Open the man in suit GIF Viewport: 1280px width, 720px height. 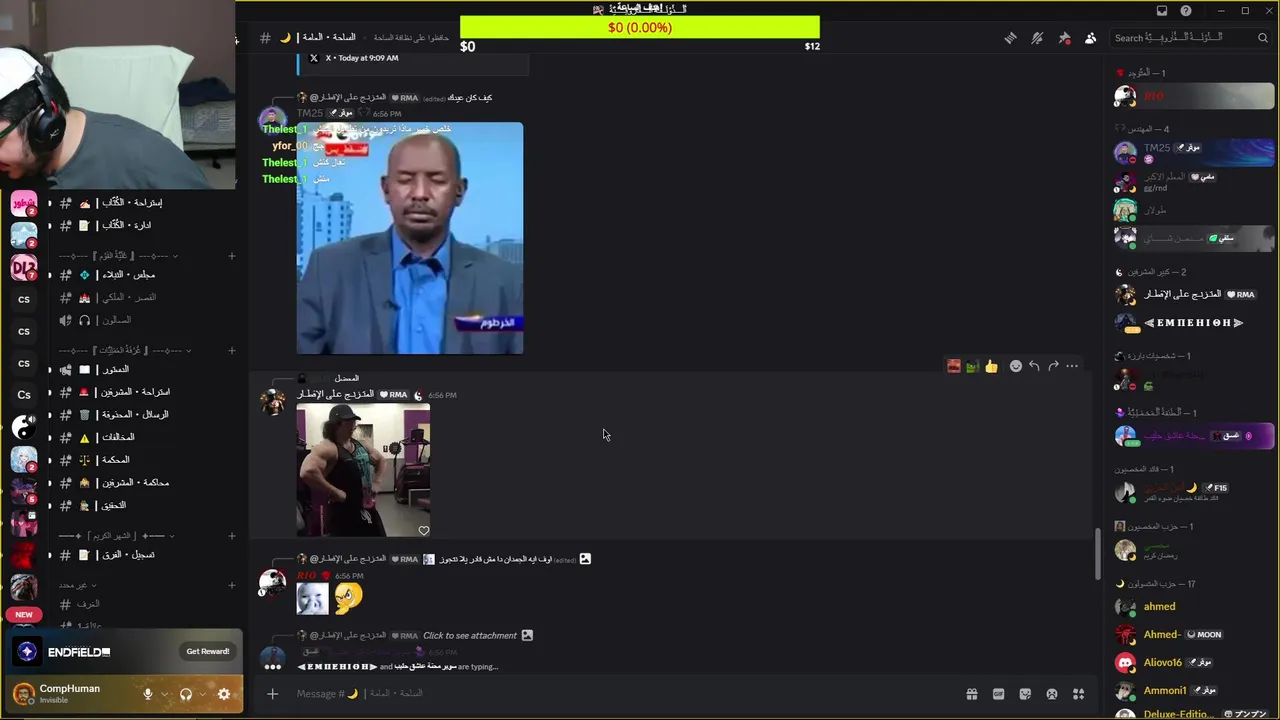410,238
